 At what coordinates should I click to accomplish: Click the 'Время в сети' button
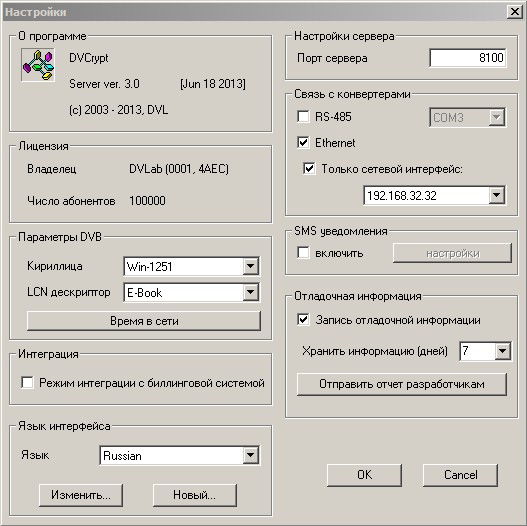144,321
